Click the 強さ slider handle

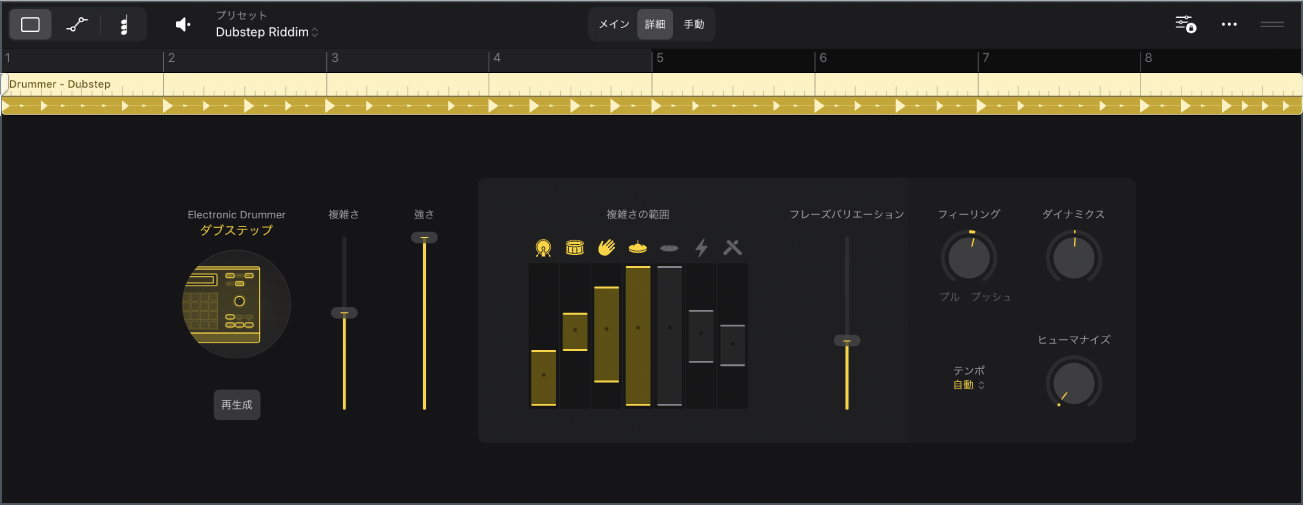click(x=424, y=238)
